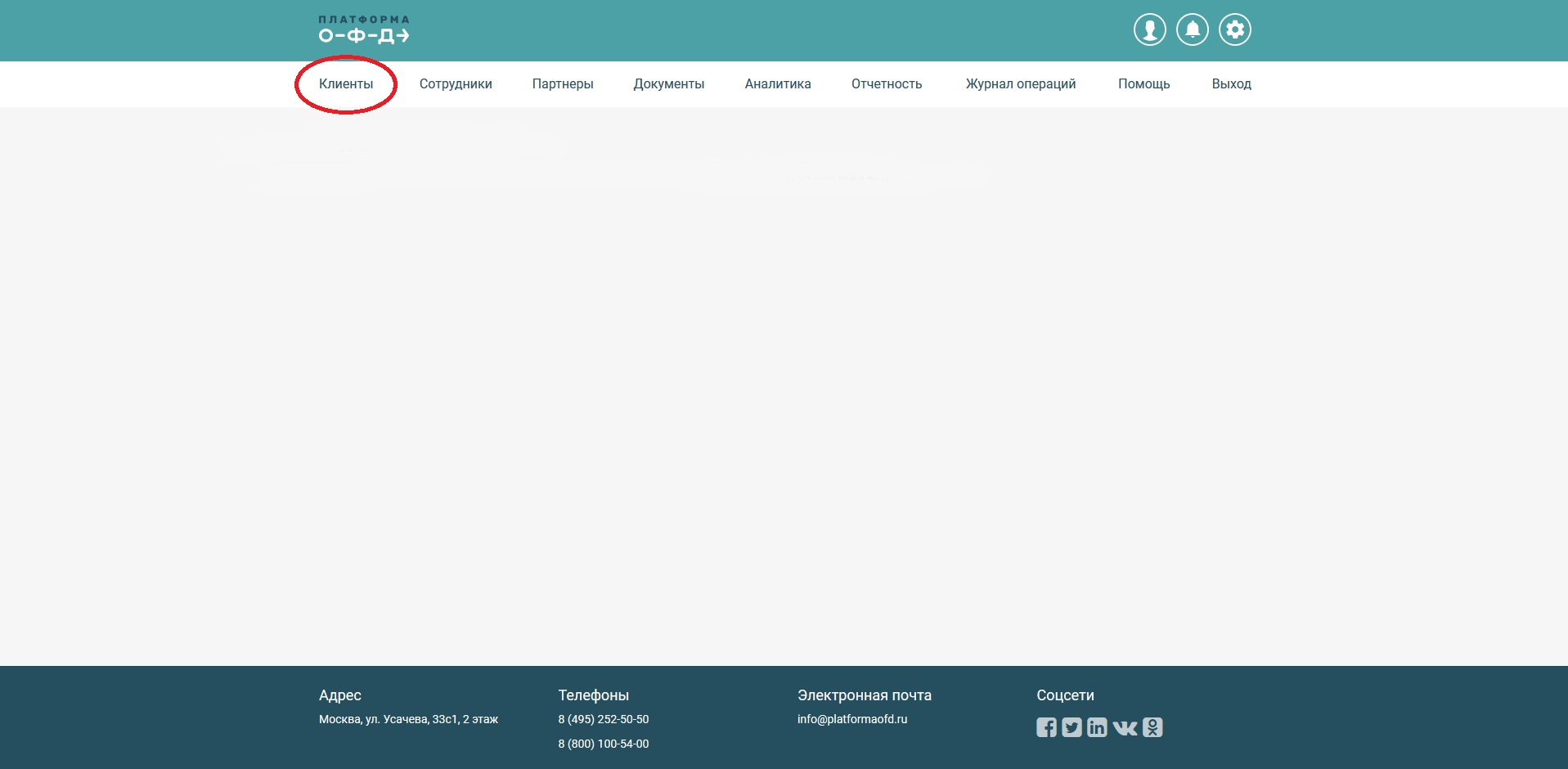This screenshot has height=769, width=1568.
Task: Go to the Сотрудники menu item
Action: (456, 84)
